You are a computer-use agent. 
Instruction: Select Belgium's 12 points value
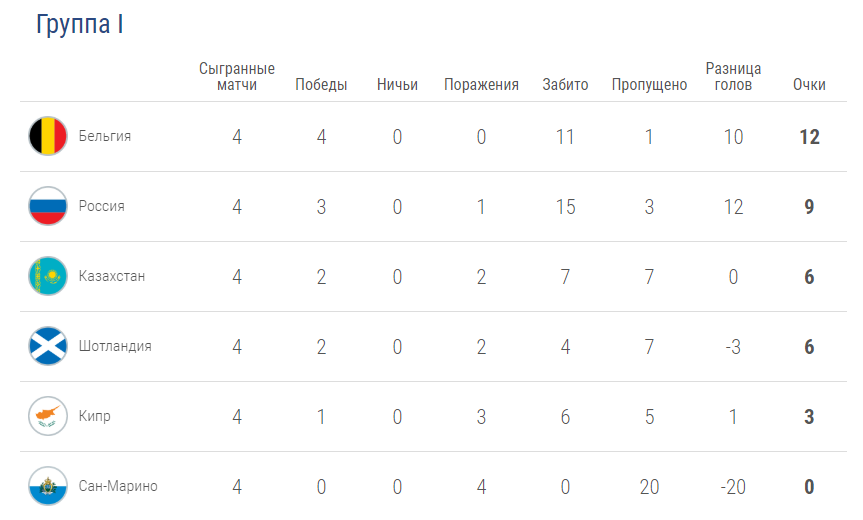click(x=809, y=136)
